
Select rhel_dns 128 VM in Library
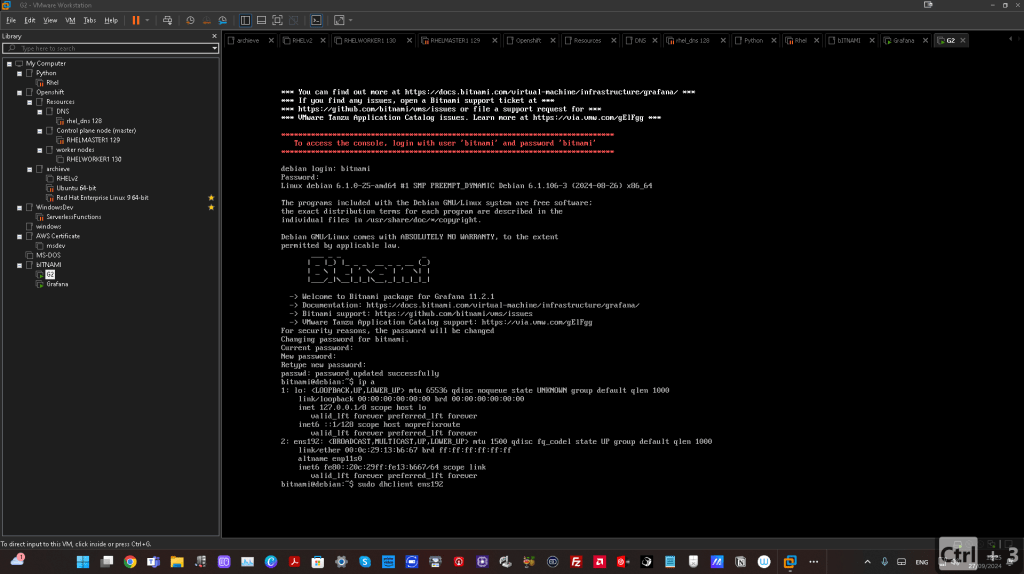84,121
